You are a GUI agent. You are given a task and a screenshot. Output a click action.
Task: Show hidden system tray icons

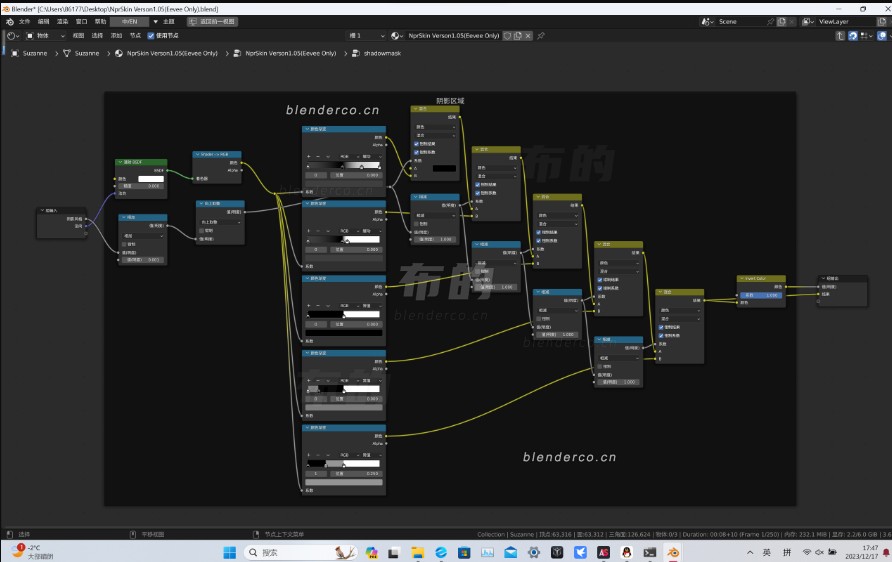pyautogui.click(x=750, y=552)
